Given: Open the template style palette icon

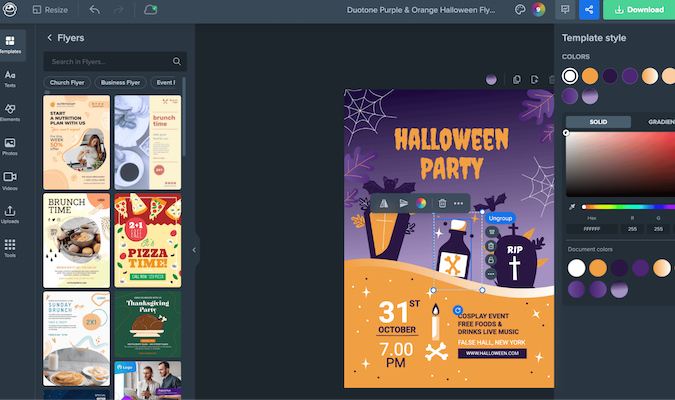Looking at the screenshot, I should coord(520,9).
